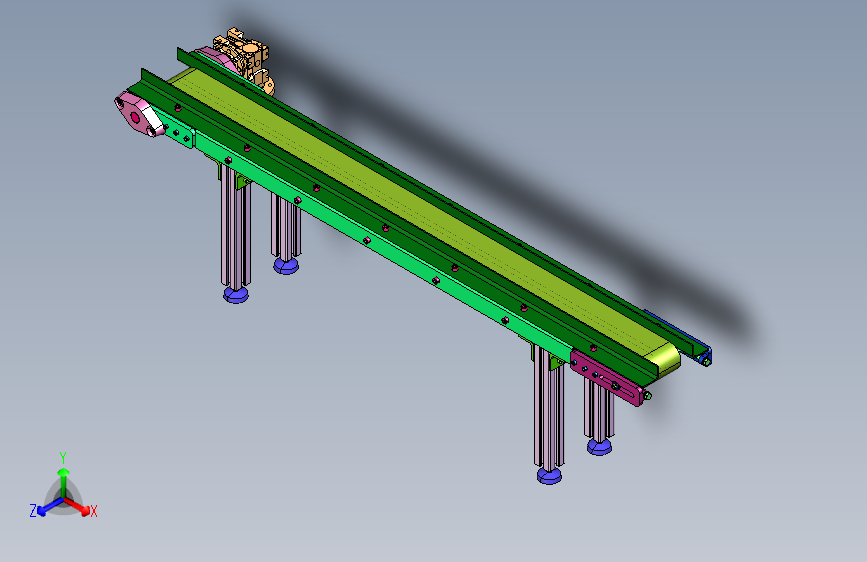Select the blue foot under the leftmost leg

coord(236,294)
